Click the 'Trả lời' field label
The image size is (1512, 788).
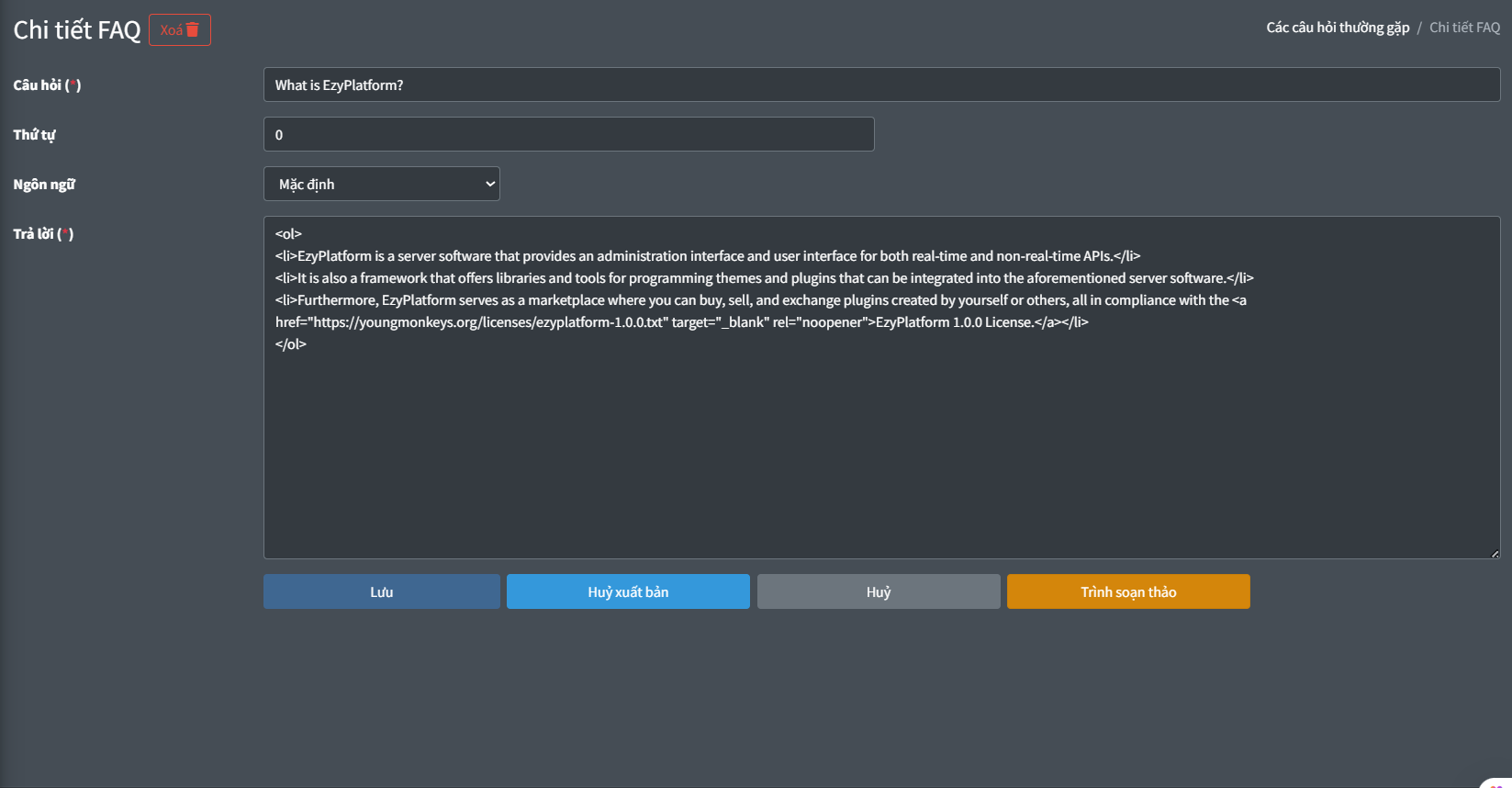click(x=43, y=233)
